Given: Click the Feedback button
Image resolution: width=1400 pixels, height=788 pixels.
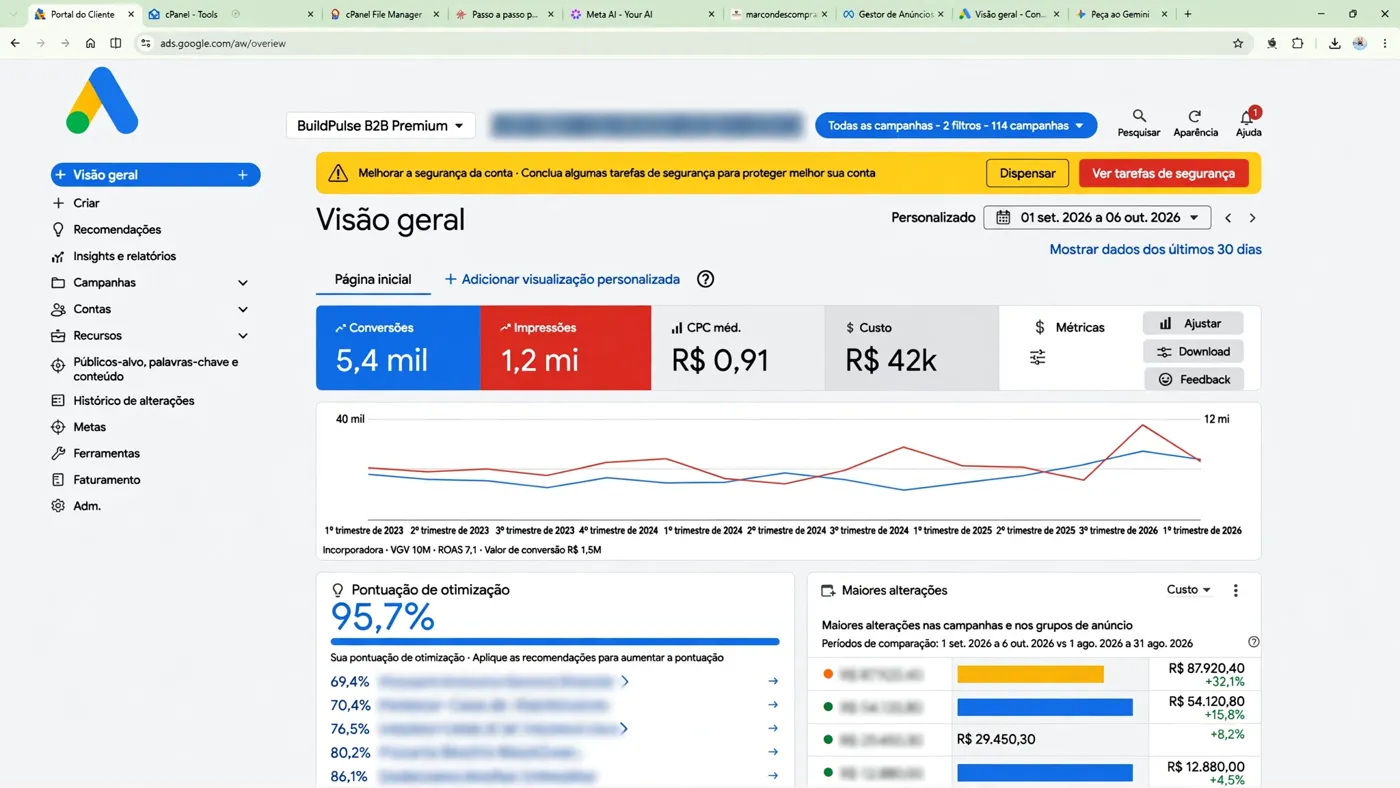Looking at the screenshot, I should click(x=1194, y=379).
